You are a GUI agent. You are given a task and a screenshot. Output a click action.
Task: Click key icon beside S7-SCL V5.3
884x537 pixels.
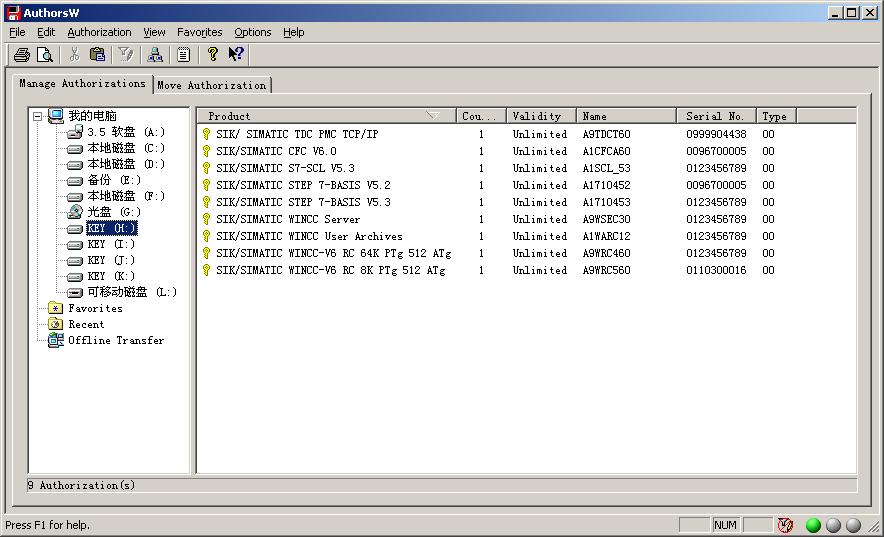206,168
